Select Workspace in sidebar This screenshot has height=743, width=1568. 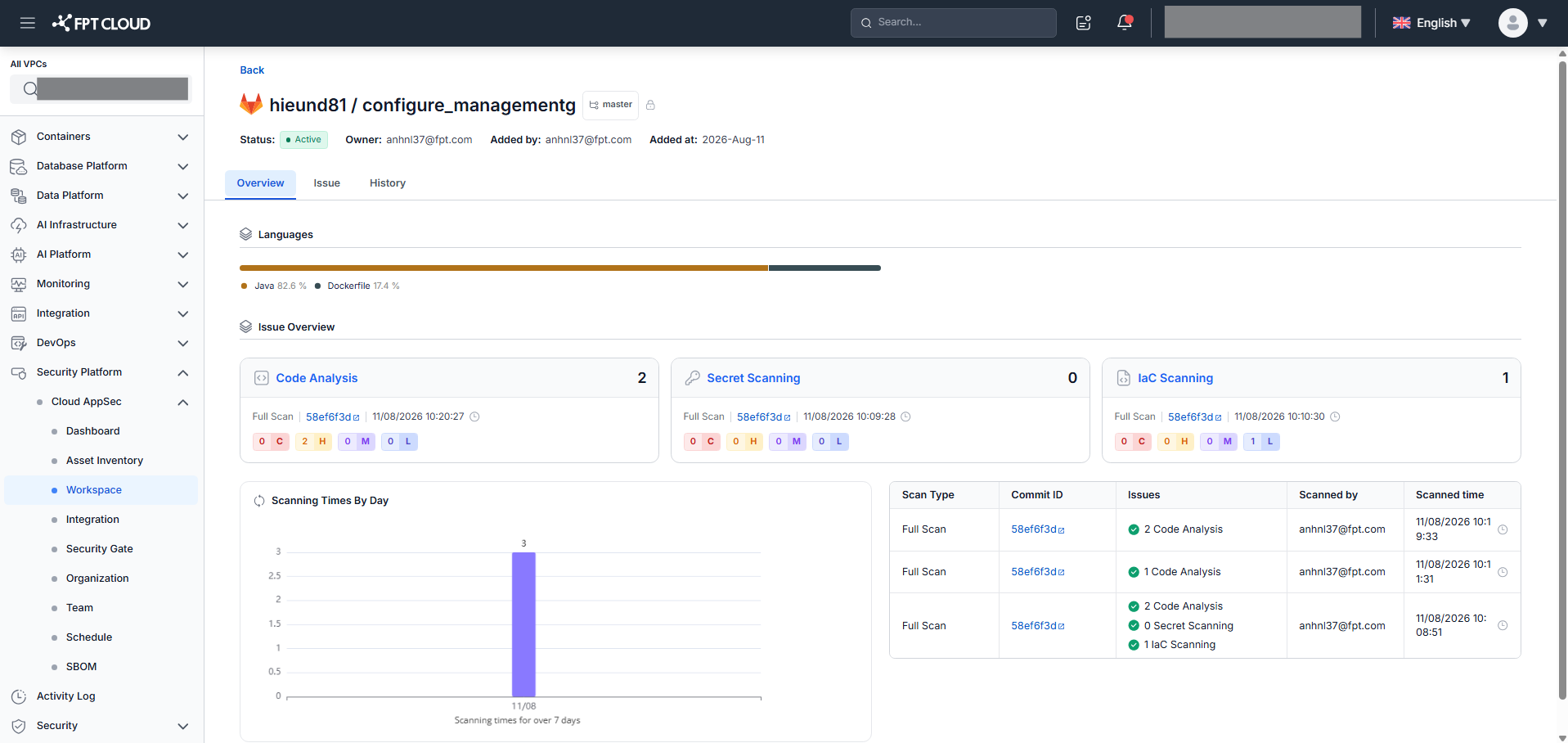click(101, 490)
